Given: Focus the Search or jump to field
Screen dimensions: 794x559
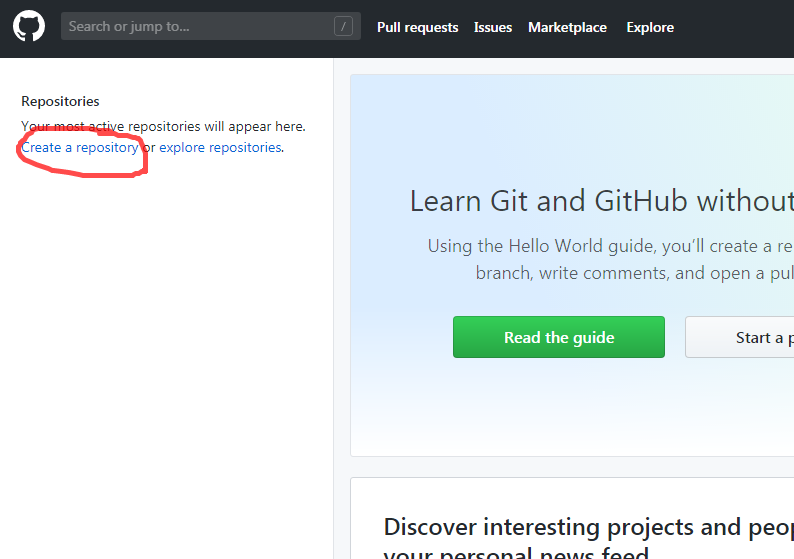Looking at the screenshot, I should [211, 26].
